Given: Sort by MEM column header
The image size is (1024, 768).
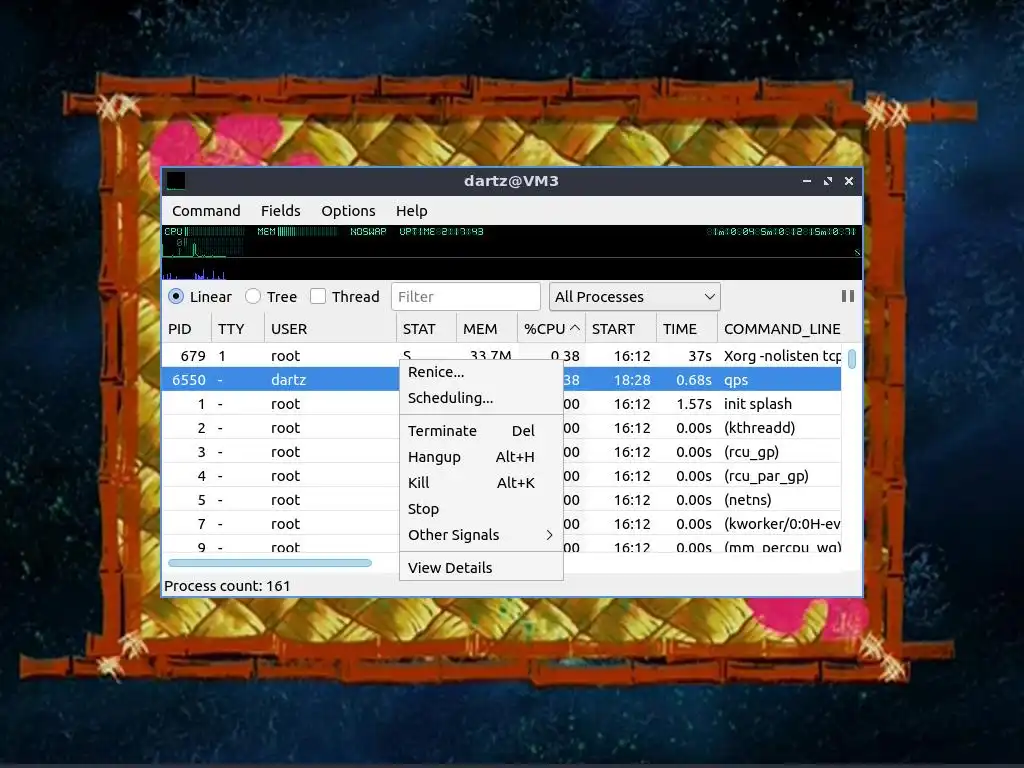Looking at the screenshot, I should click(x=487, y=329).
